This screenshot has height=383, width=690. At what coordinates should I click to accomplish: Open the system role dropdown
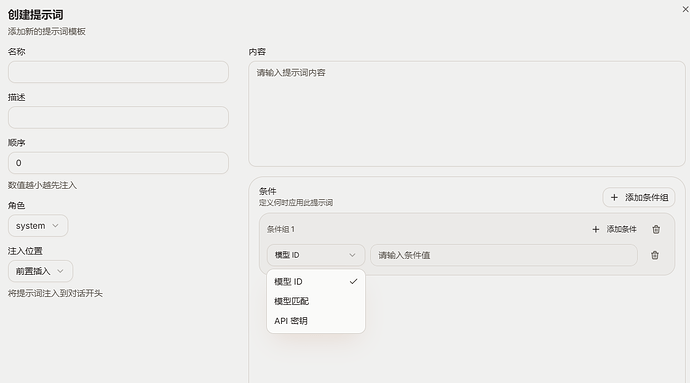pos(38,226)
